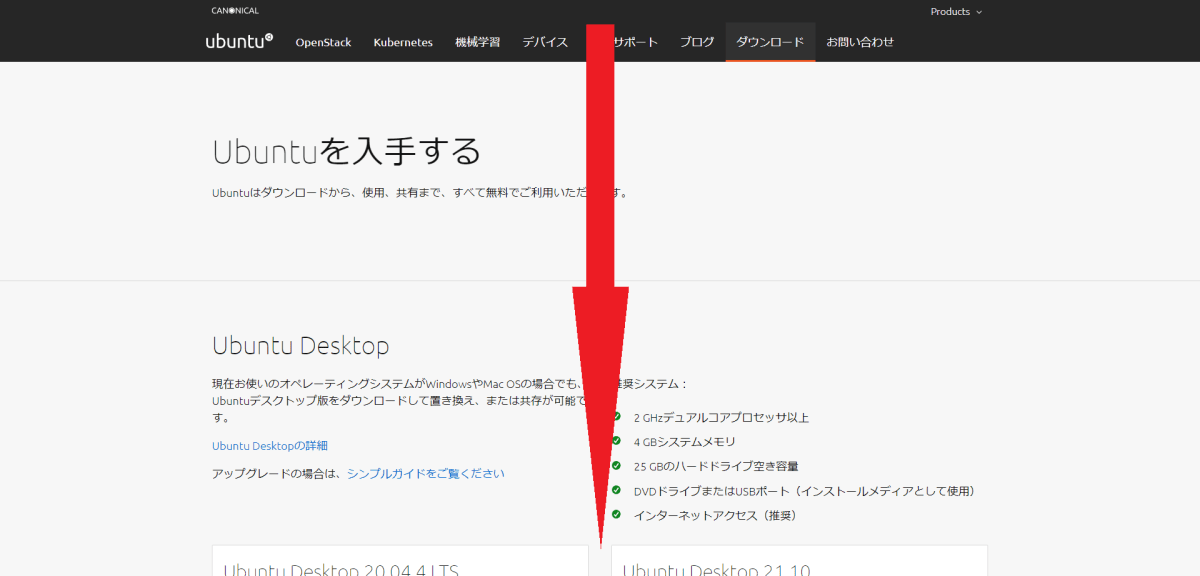The width and height of the screenshot is (1200, 576).
Task: Click the text 4 GBシステムメモリ
Action: 685,442
